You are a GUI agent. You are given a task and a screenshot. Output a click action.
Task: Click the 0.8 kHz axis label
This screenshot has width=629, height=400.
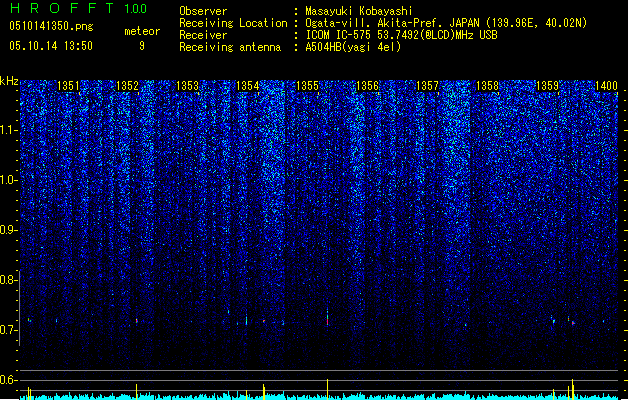[x=8, y=280]
